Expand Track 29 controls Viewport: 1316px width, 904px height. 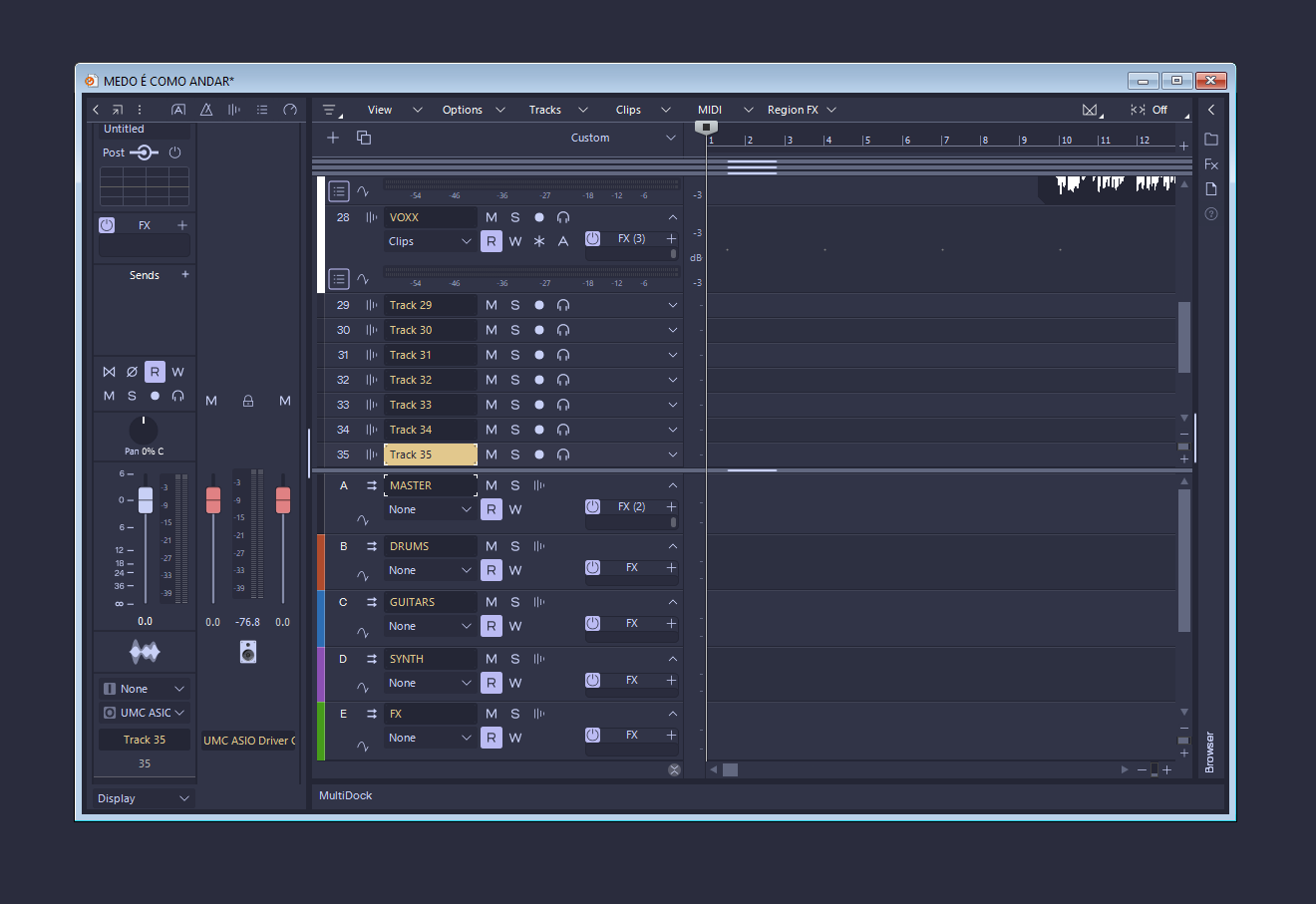(673, 305)
